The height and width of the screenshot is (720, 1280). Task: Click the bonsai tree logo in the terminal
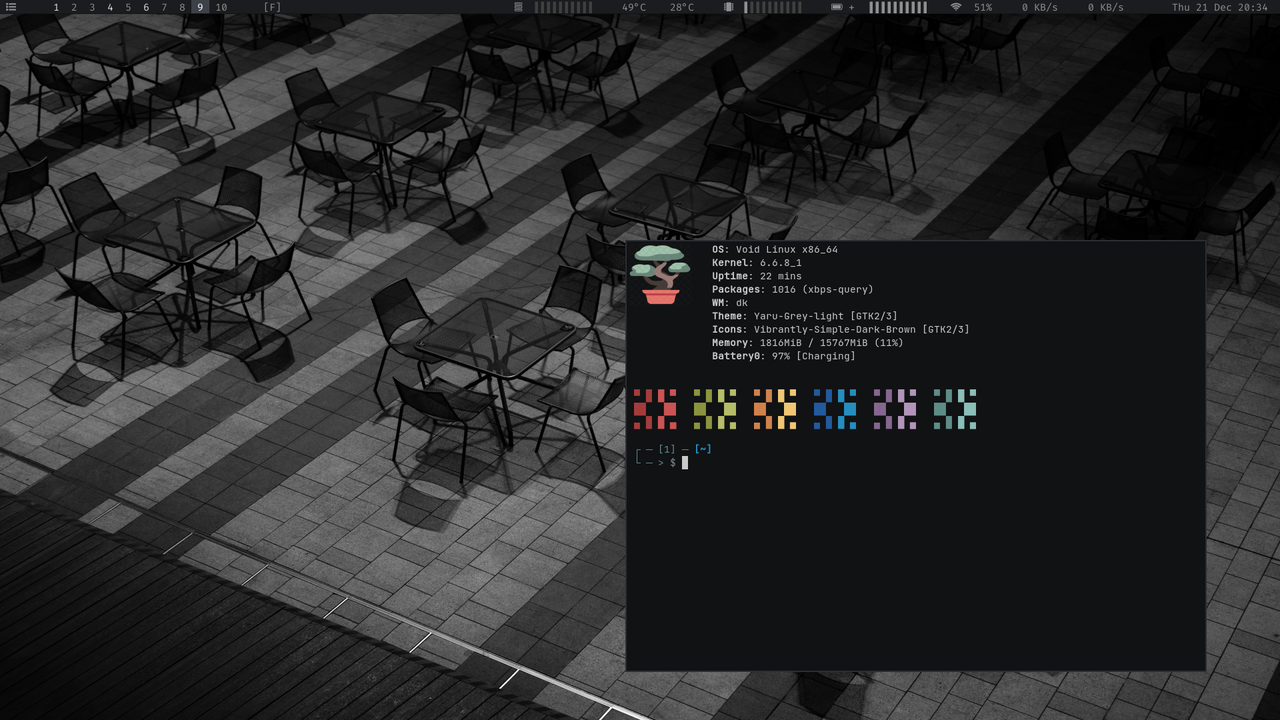661,274
